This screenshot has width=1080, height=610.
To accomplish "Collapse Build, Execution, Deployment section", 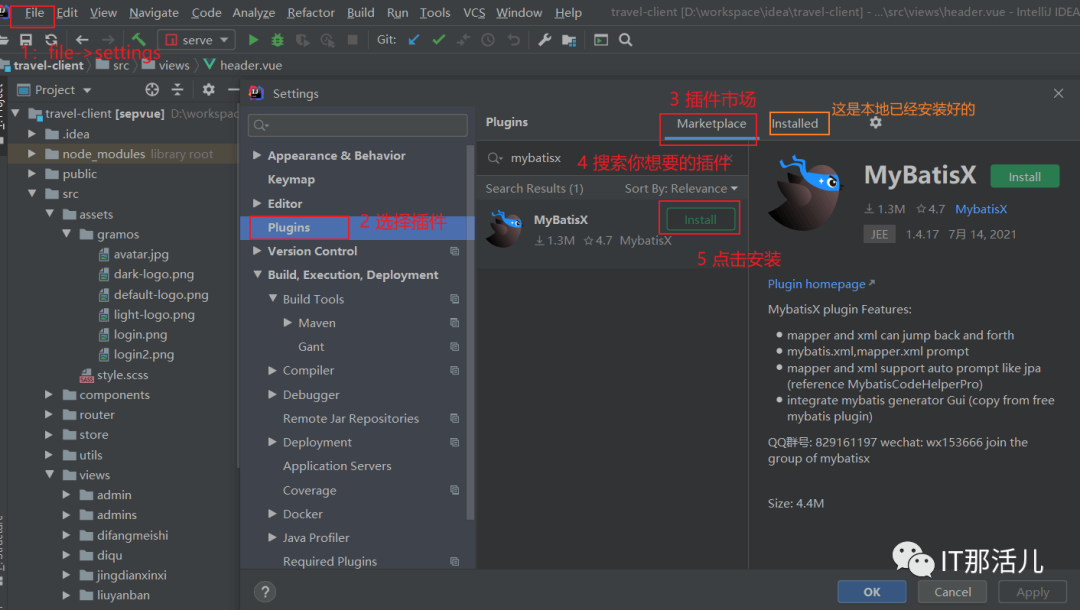I will [257, 275].
